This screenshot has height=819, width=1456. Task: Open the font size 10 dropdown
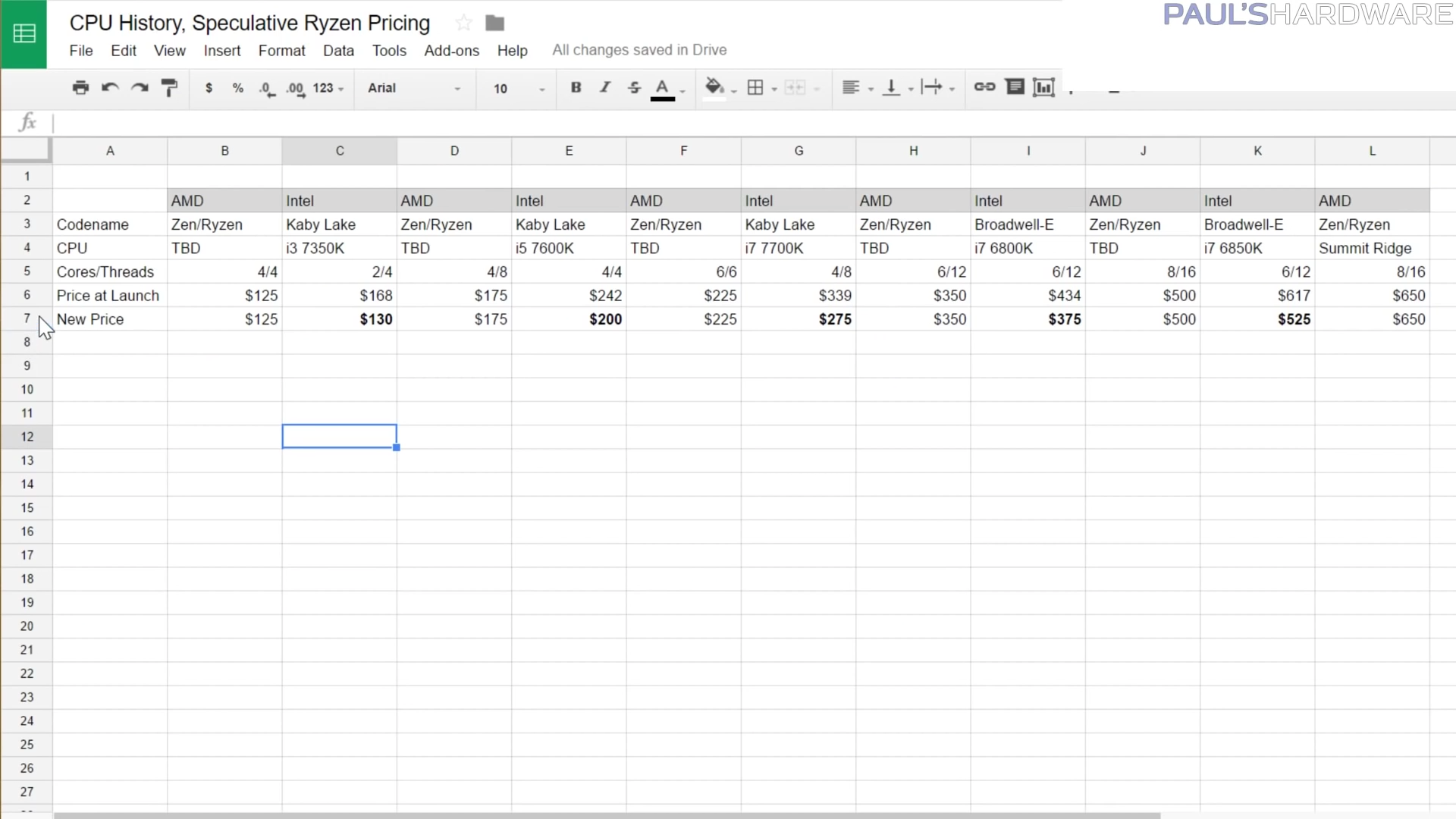tap(519, 89)
